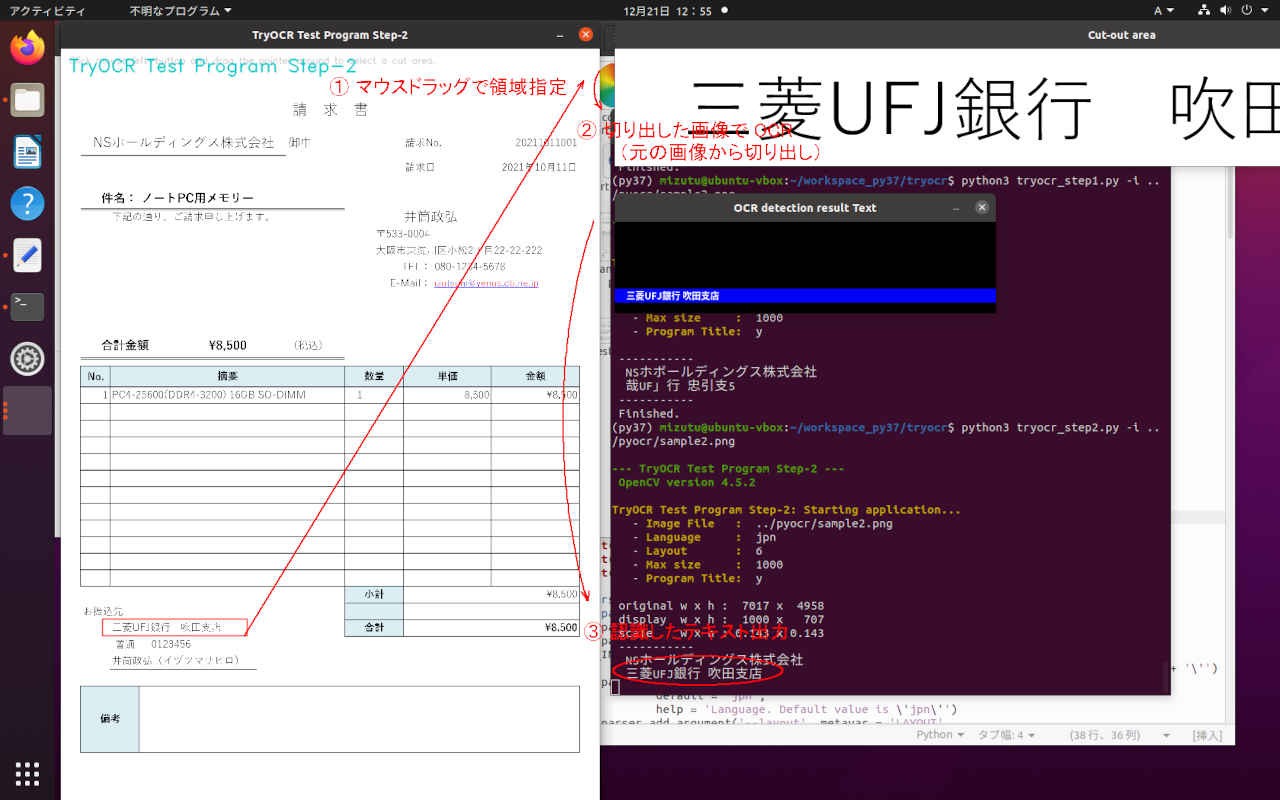Minimize the OCR detection result Text window
This screenshot has width=1280, height=800.
click(956, 208)
